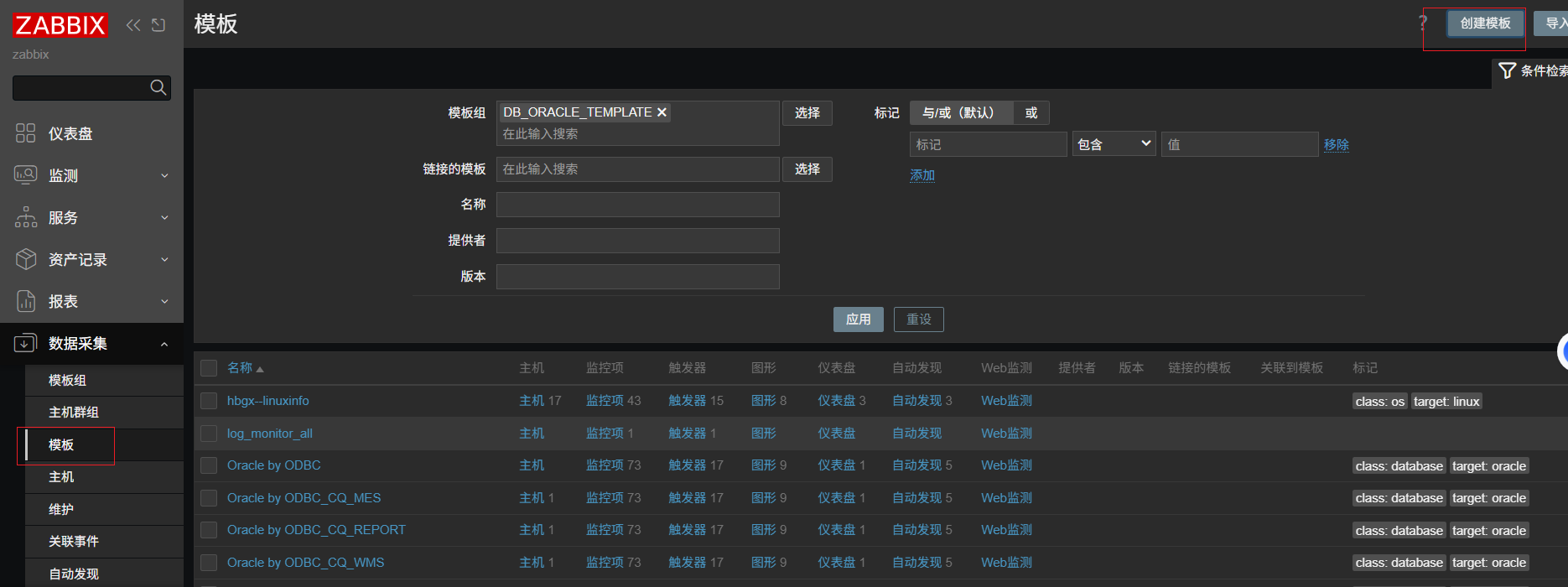Click the 导入 button
Viewport: 1568px width, 587px height.
click(x=1551, y=23)
